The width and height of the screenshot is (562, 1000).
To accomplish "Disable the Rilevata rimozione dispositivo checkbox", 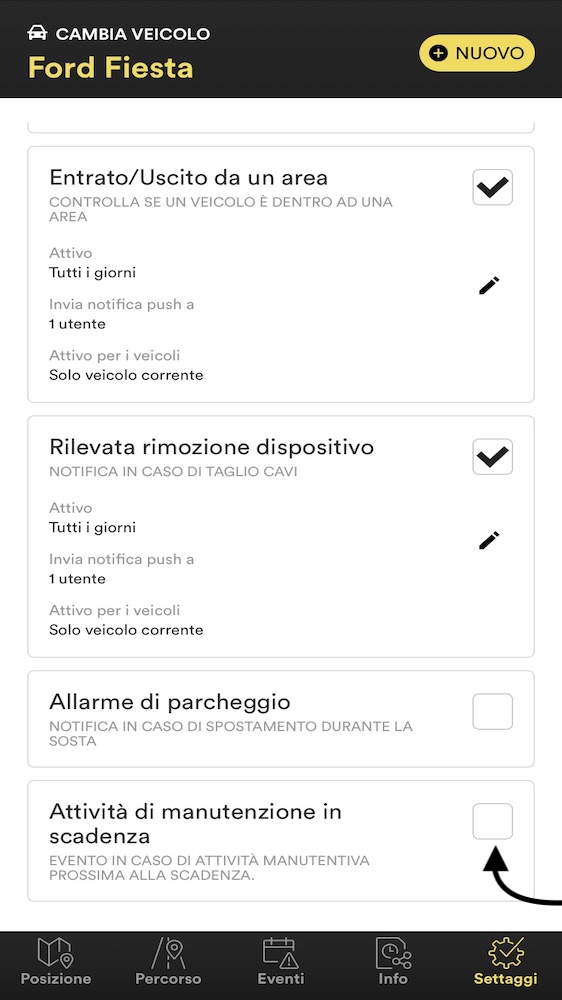I will coord(492,457).
